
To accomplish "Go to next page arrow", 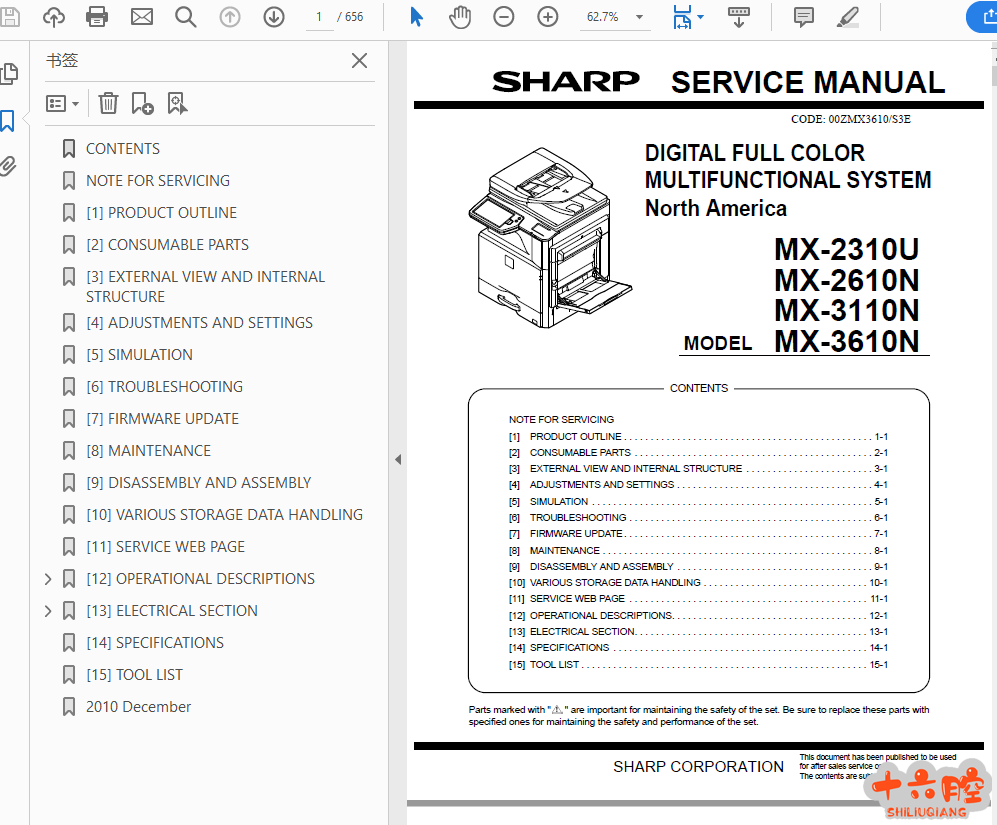I will point(274,17).
